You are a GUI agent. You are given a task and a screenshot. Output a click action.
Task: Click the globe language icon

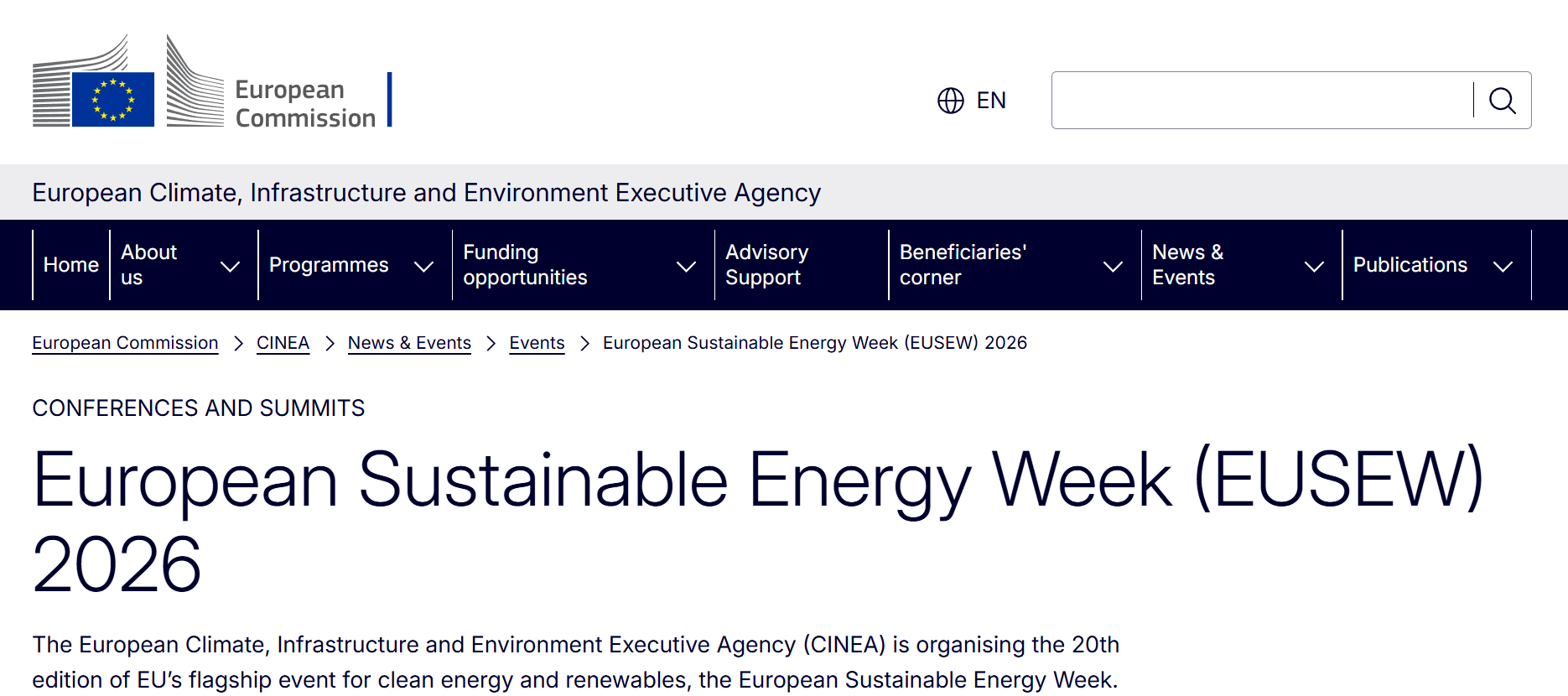(x=950, y=101)
